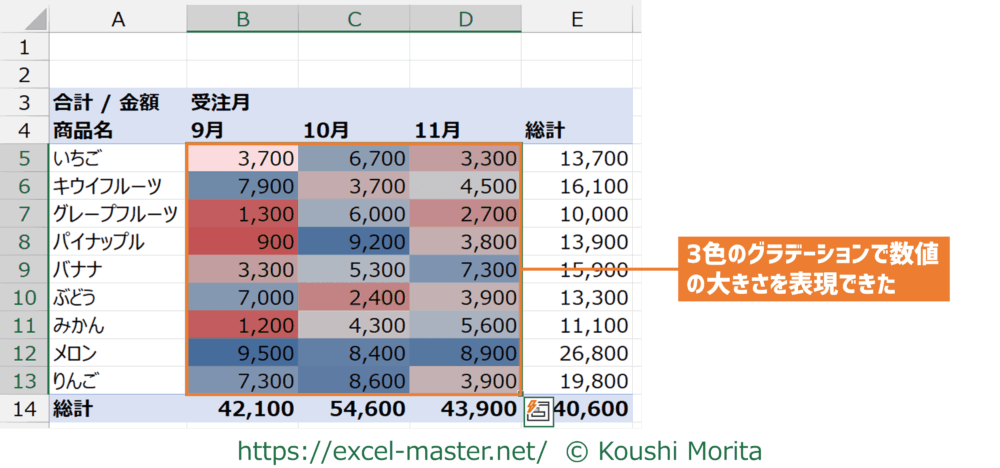Select grand total 42,100 for 9月
Screen dimensions: 1000x468
click(242, 408)
